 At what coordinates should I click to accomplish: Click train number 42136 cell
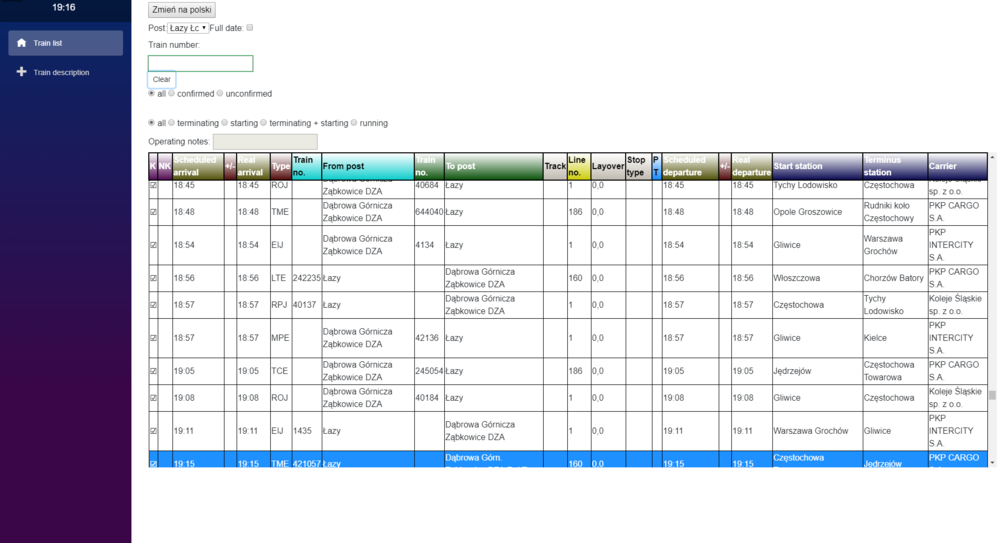click(x=429, y=338)
